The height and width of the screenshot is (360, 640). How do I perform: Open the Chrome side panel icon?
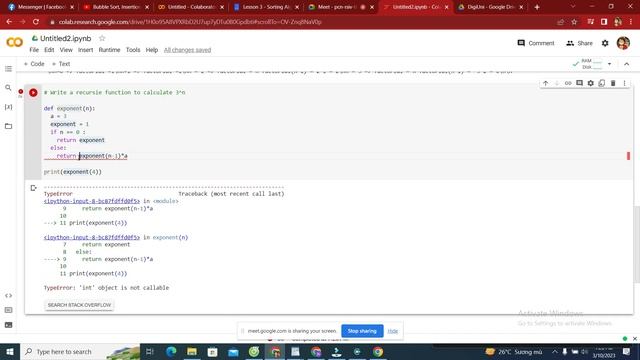pyautogui.click(x=604, y=22)
